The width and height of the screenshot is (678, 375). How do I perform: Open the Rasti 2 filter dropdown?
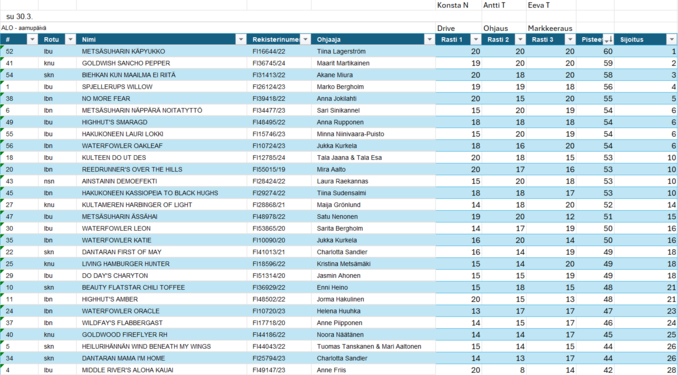[x=520, y=39]
